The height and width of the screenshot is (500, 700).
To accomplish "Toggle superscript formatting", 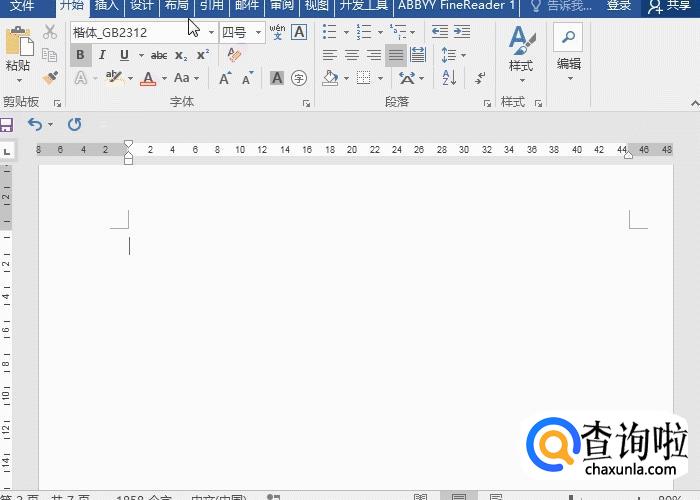I will point(203,54).
